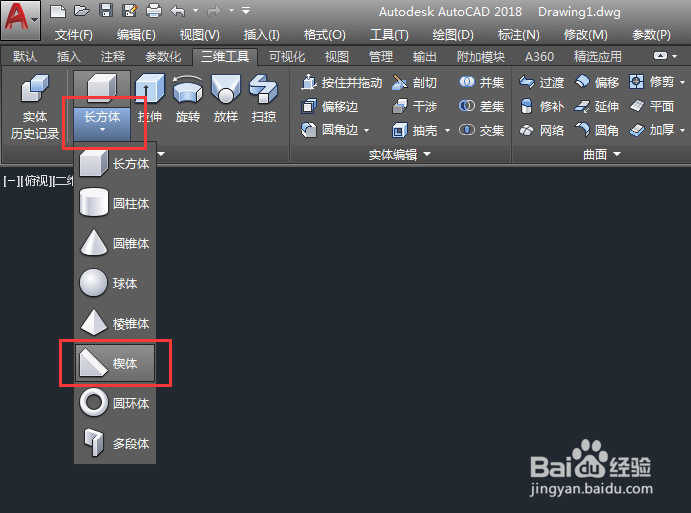691x513 pixels.
Task: Open the 格式(O) menu
Action: tap(325, 35)
